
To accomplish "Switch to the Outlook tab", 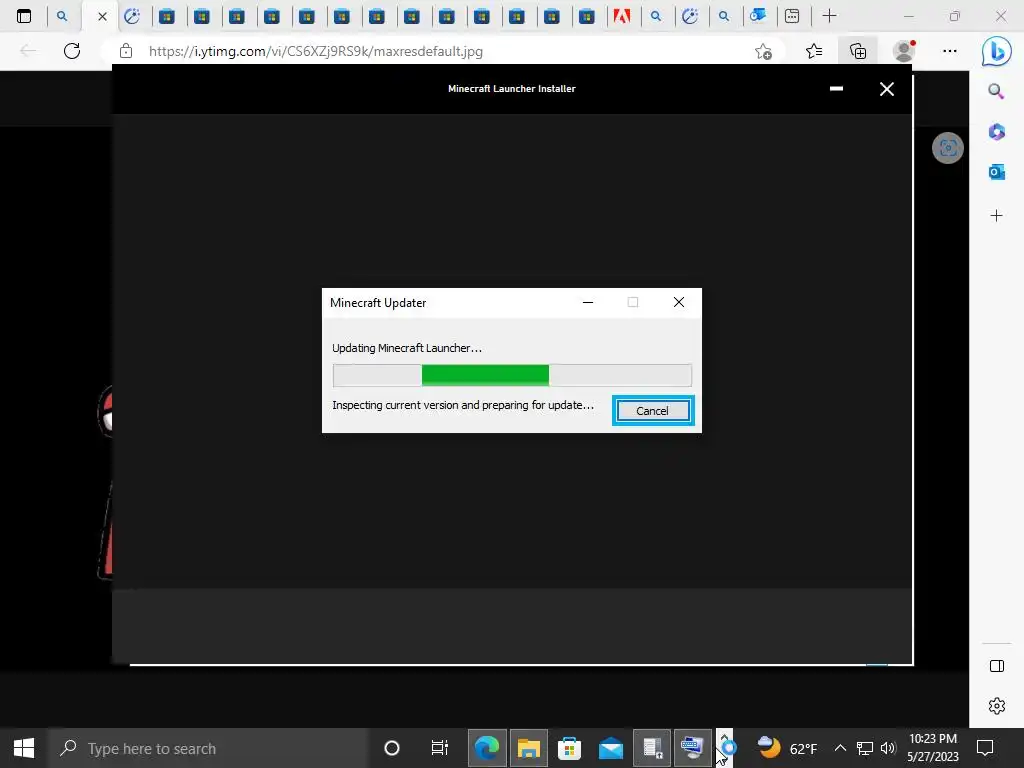I will pos(758,16).
